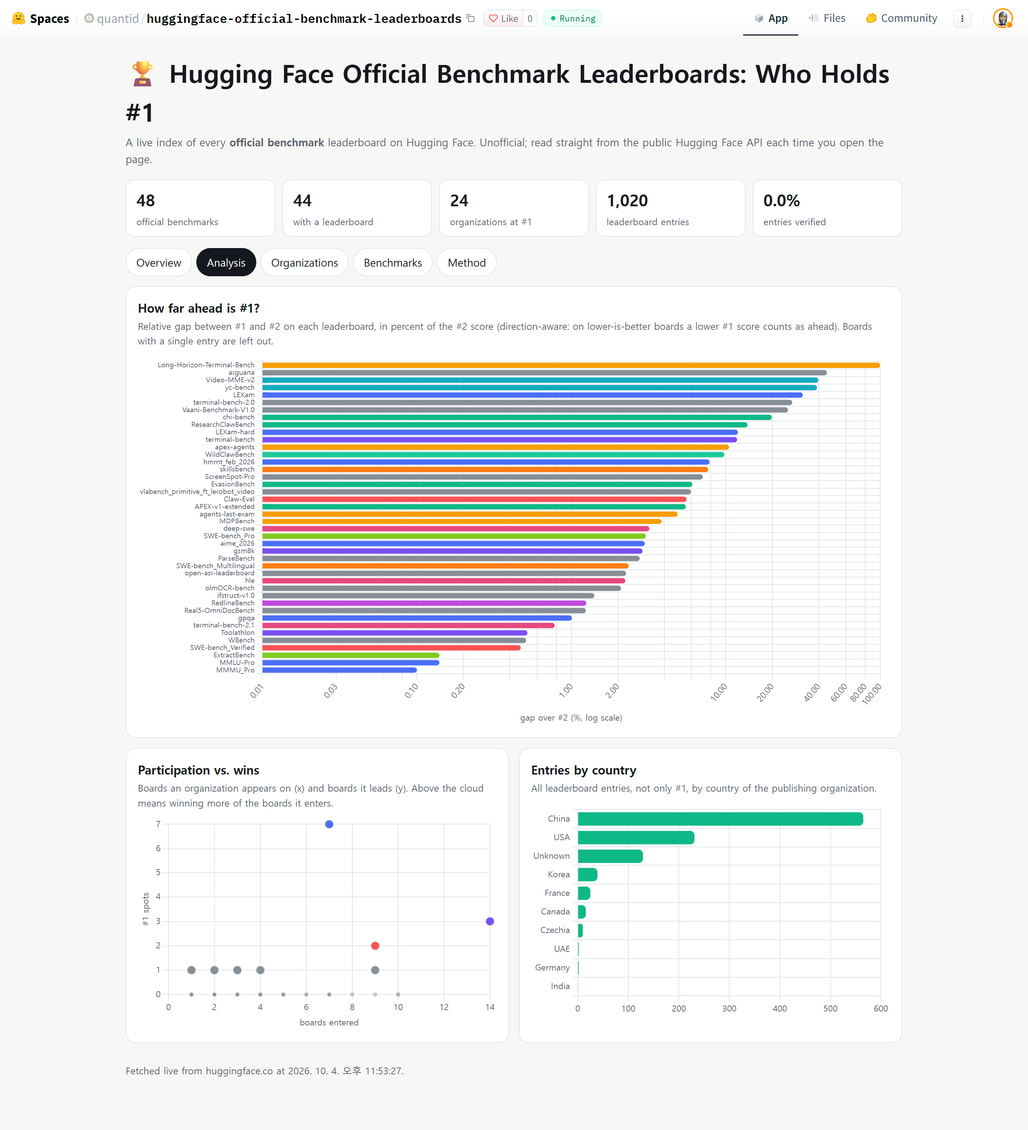Click the red scatter dot at 2 #1 spots

click(375, 946)
